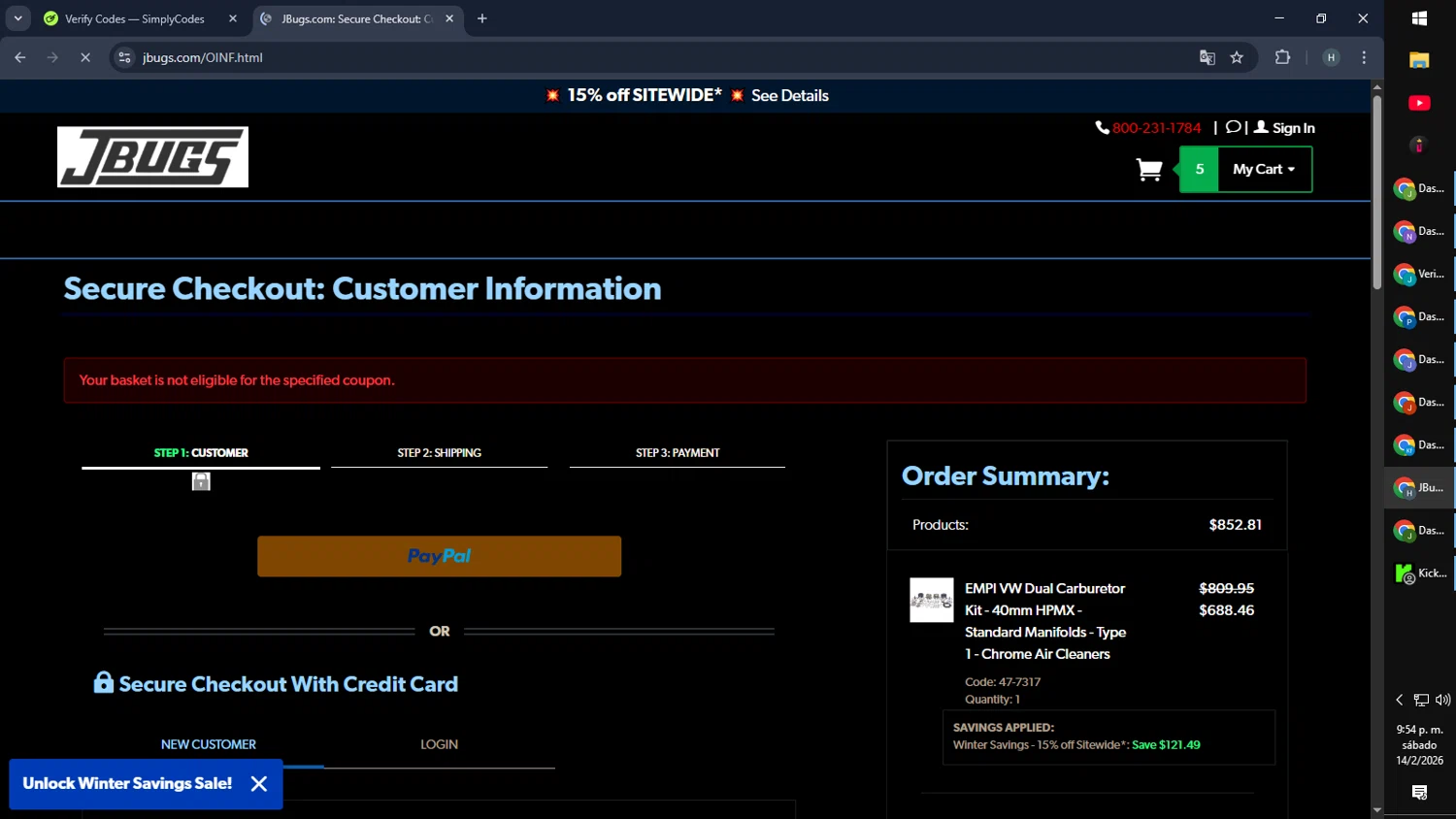The height and width of the screenshot is (819, 1456).
Task: Open site information icon in address bar
Action: (124, 57)
